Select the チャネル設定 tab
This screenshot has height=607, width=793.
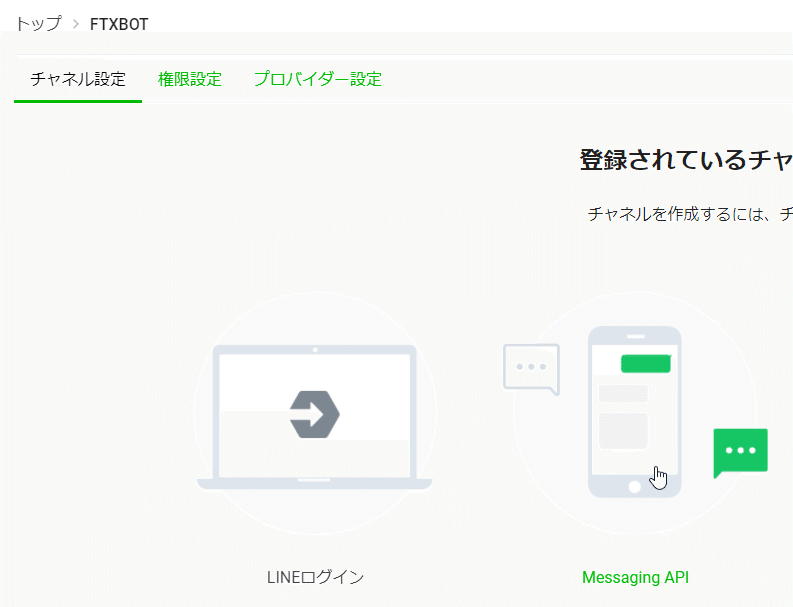[x=78, y=79]
